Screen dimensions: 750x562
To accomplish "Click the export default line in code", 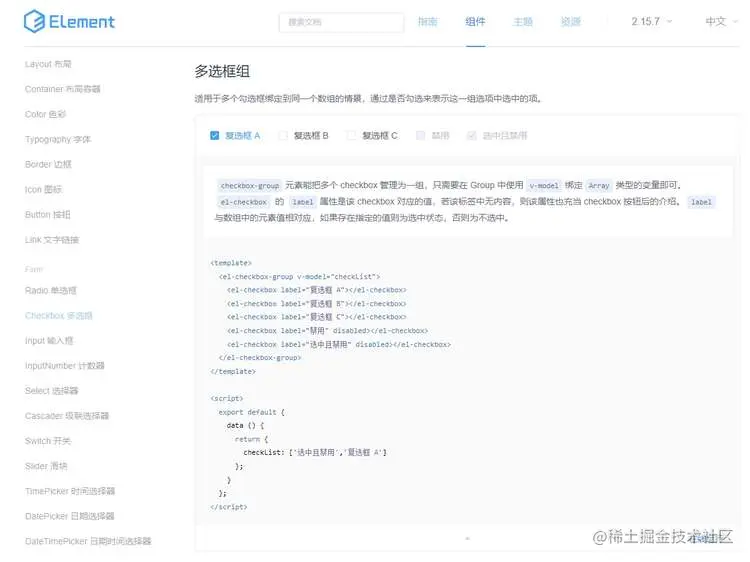I will (252, 412).
